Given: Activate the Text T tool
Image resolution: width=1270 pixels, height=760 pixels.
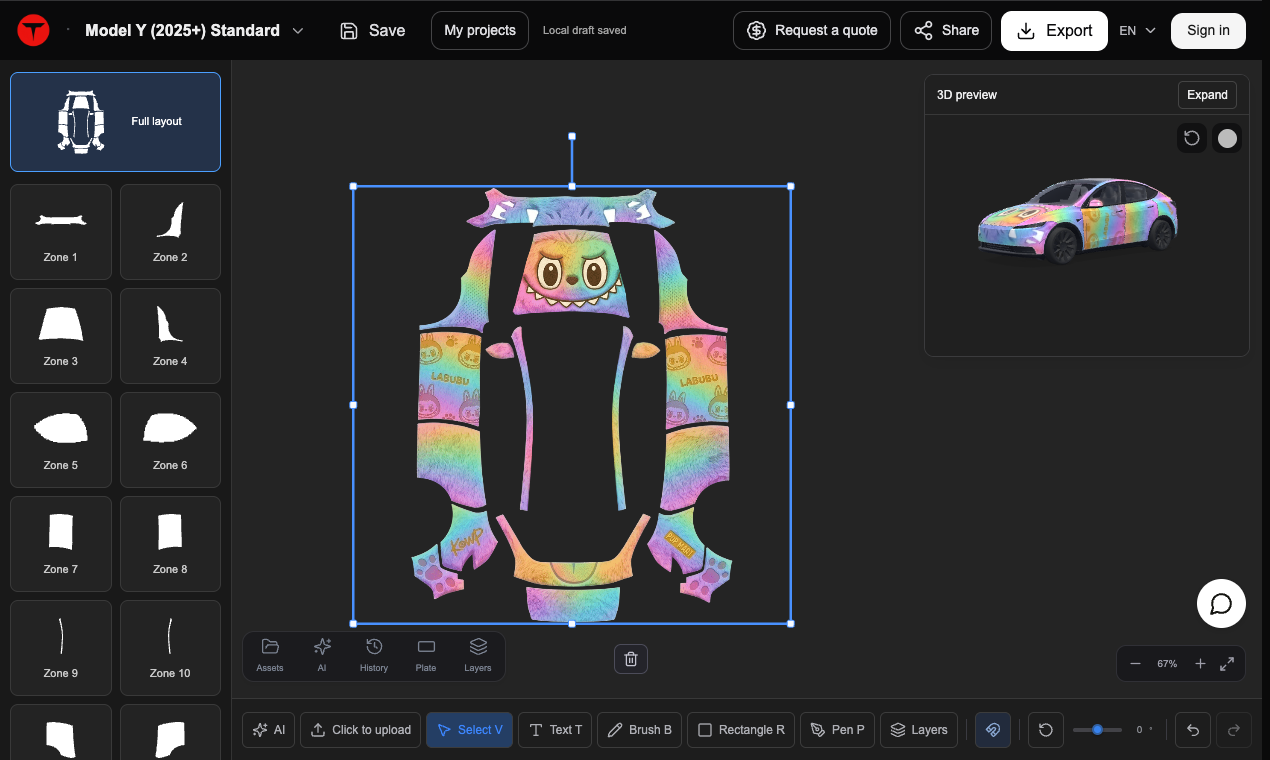Looking at the screenshot, I should point(555,730).
